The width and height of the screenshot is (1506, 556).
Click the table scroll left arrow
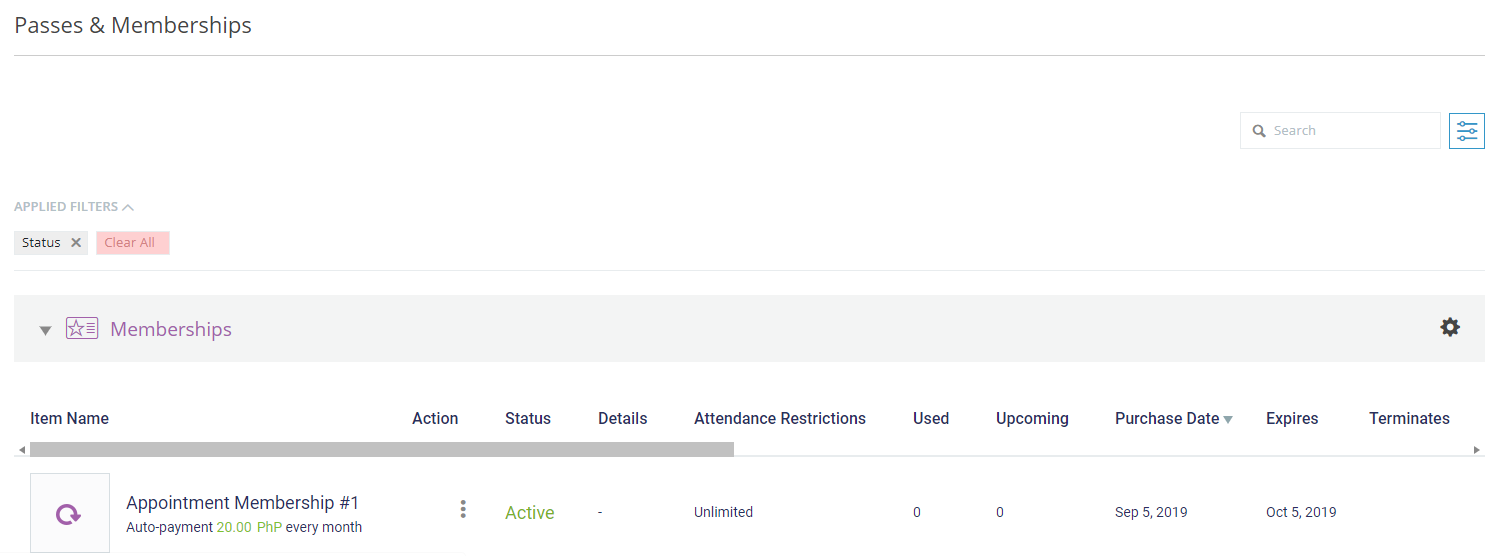(x=22, y=450)
